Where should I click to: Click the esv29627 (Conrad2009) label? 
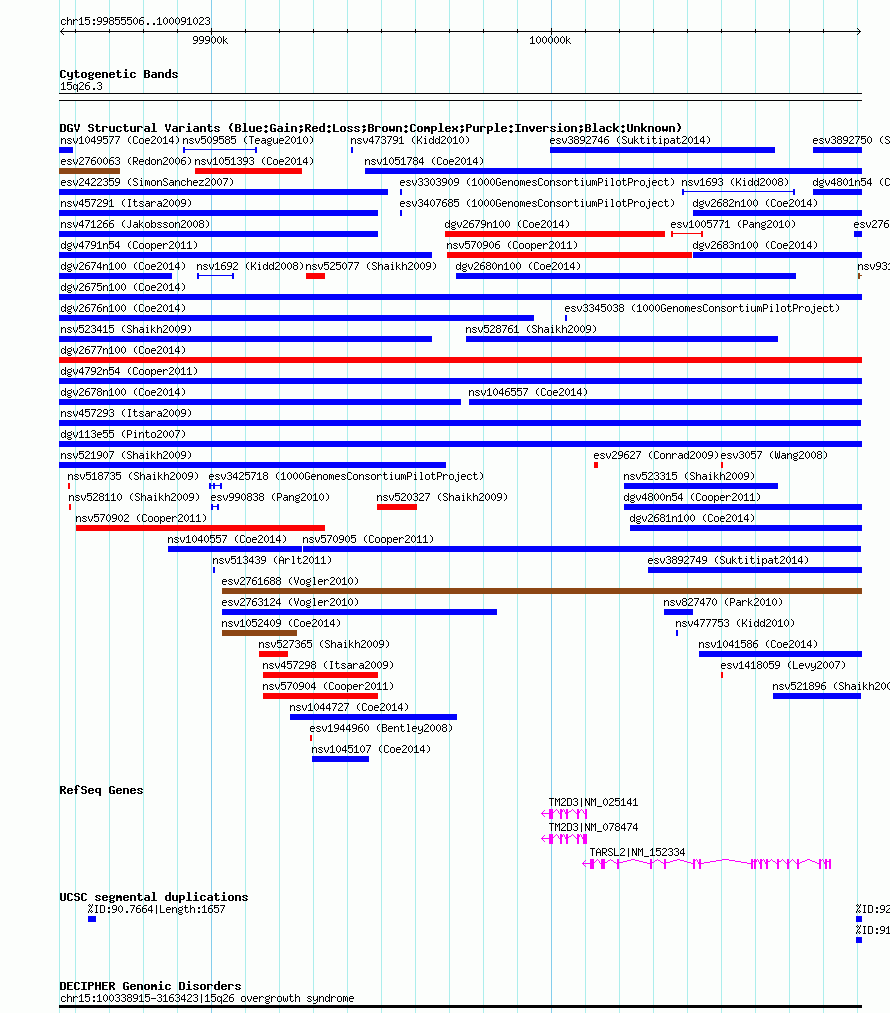coord(656,455)
